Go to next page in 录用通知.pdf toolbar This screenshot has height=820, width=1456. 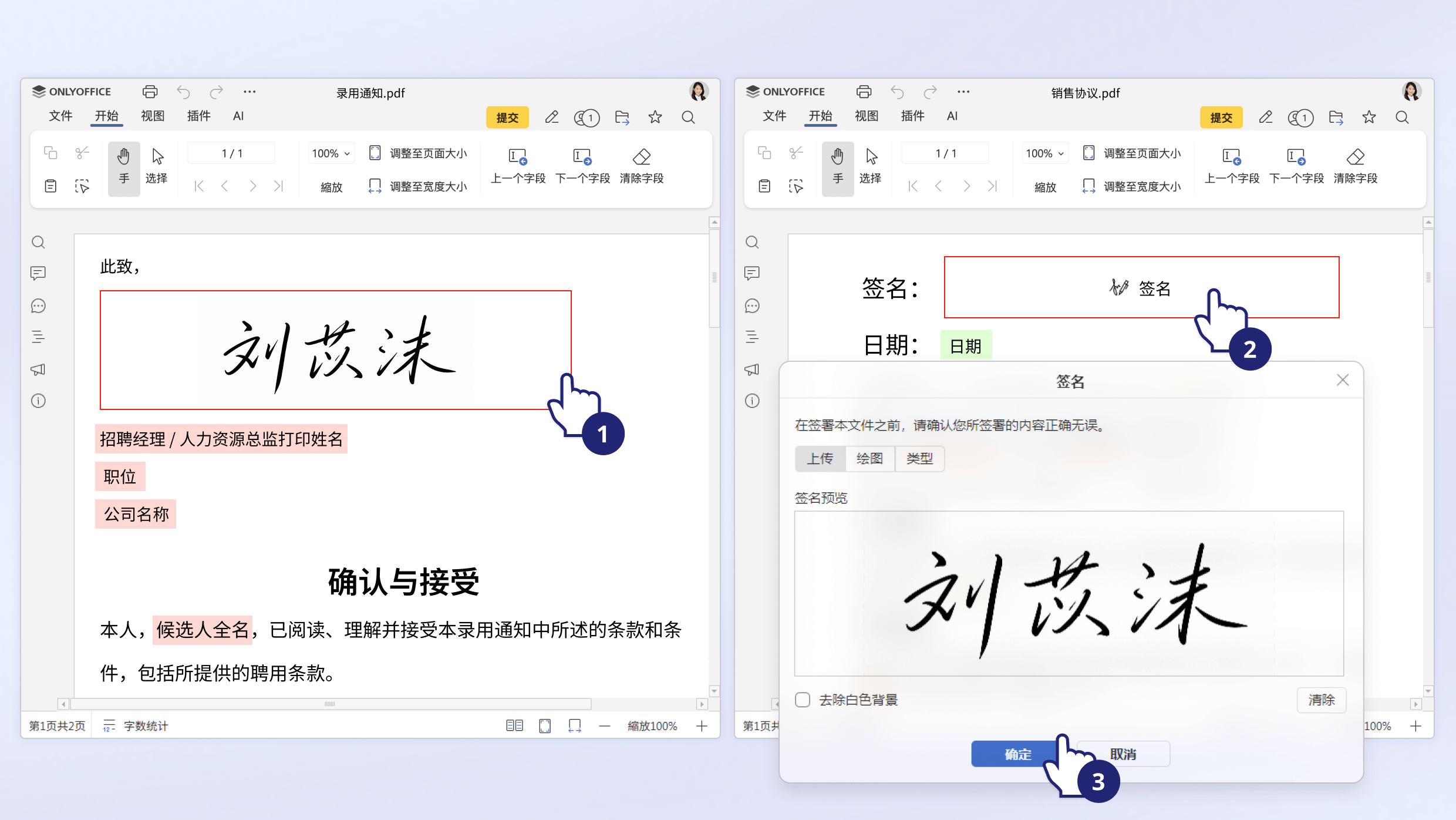click(x=252, y=186)
